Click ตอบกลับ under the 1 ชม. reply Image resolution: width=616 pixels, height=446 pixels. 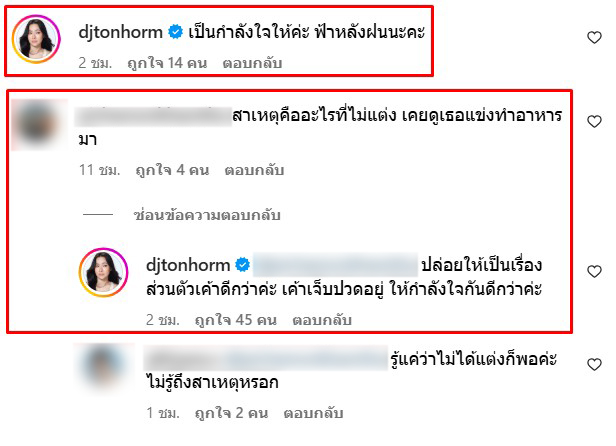(x=313, y=413)
